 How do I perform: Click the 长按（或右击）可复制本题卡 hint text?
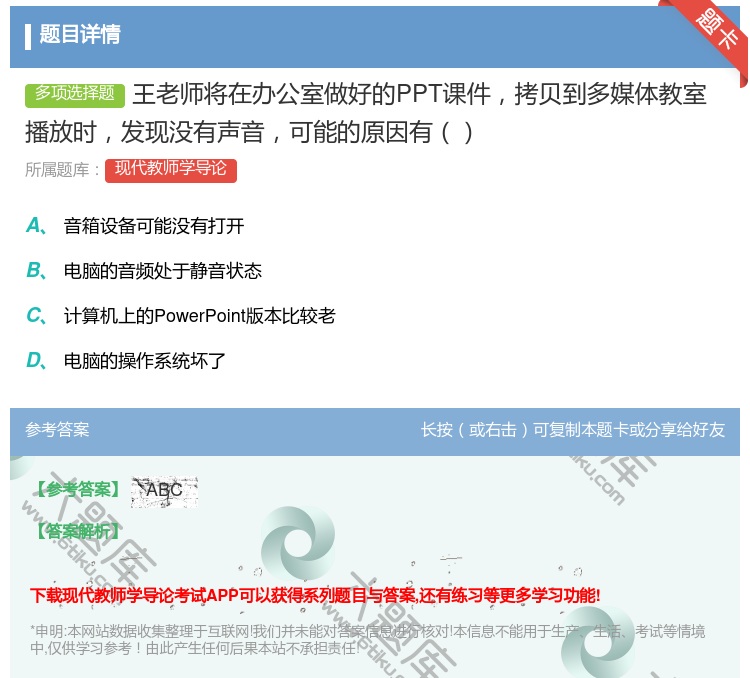click(x=573, y=430)
